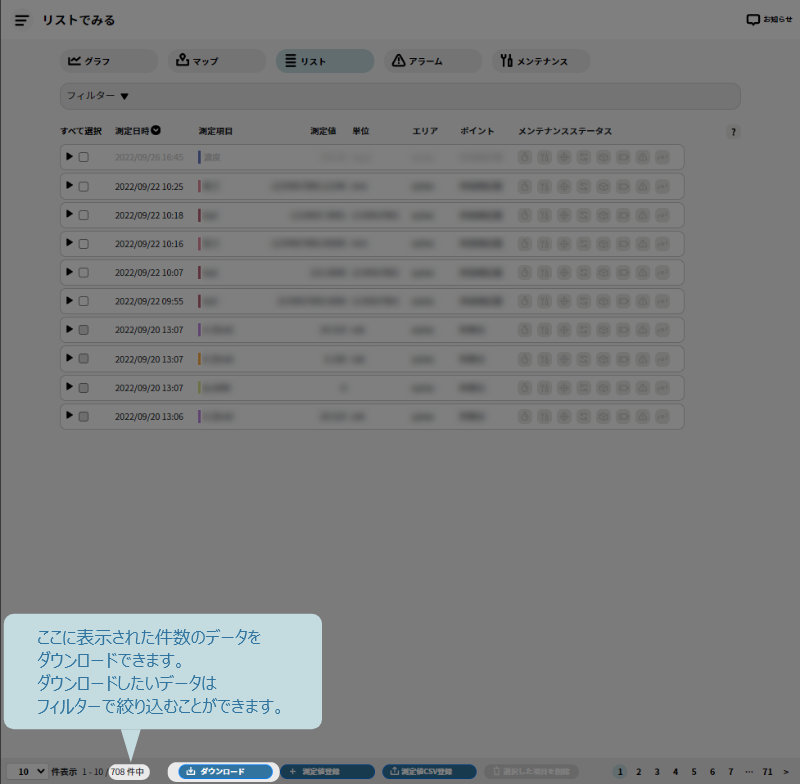Viewport: 800px width, 784px height.
Task: Open the rows-per-page dropdown showing 10
Action: 27,771
